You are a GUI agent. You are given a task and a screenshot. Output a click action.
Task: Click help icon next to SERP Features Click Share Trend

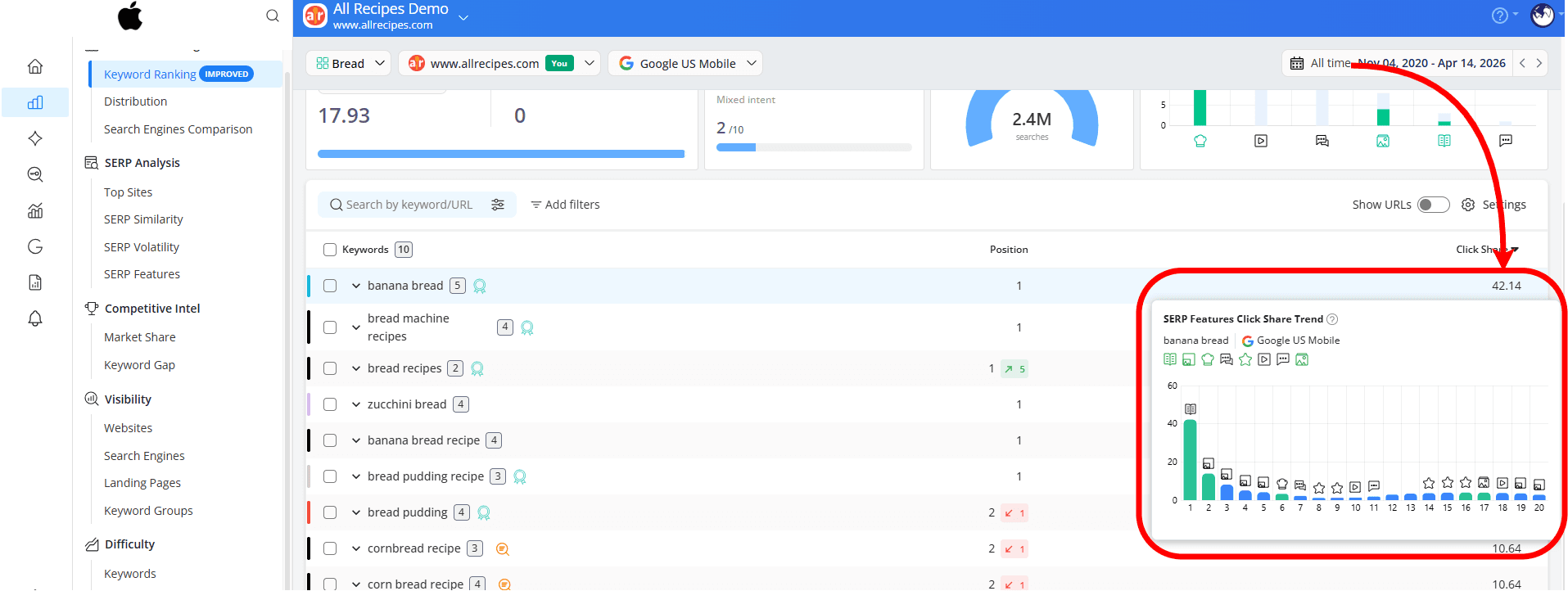coord(1332,319)
